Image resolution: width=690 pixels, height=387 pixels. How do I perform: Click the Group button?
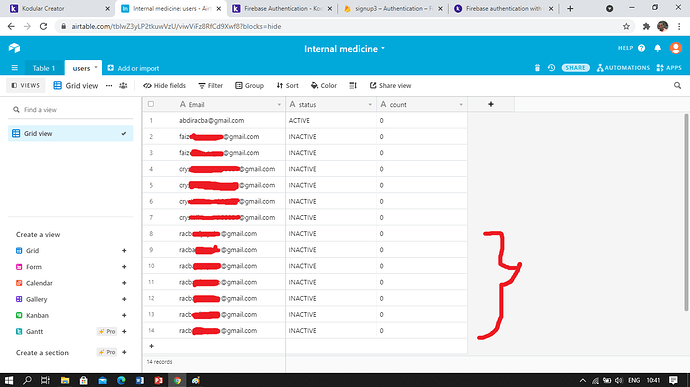point(249,85)
